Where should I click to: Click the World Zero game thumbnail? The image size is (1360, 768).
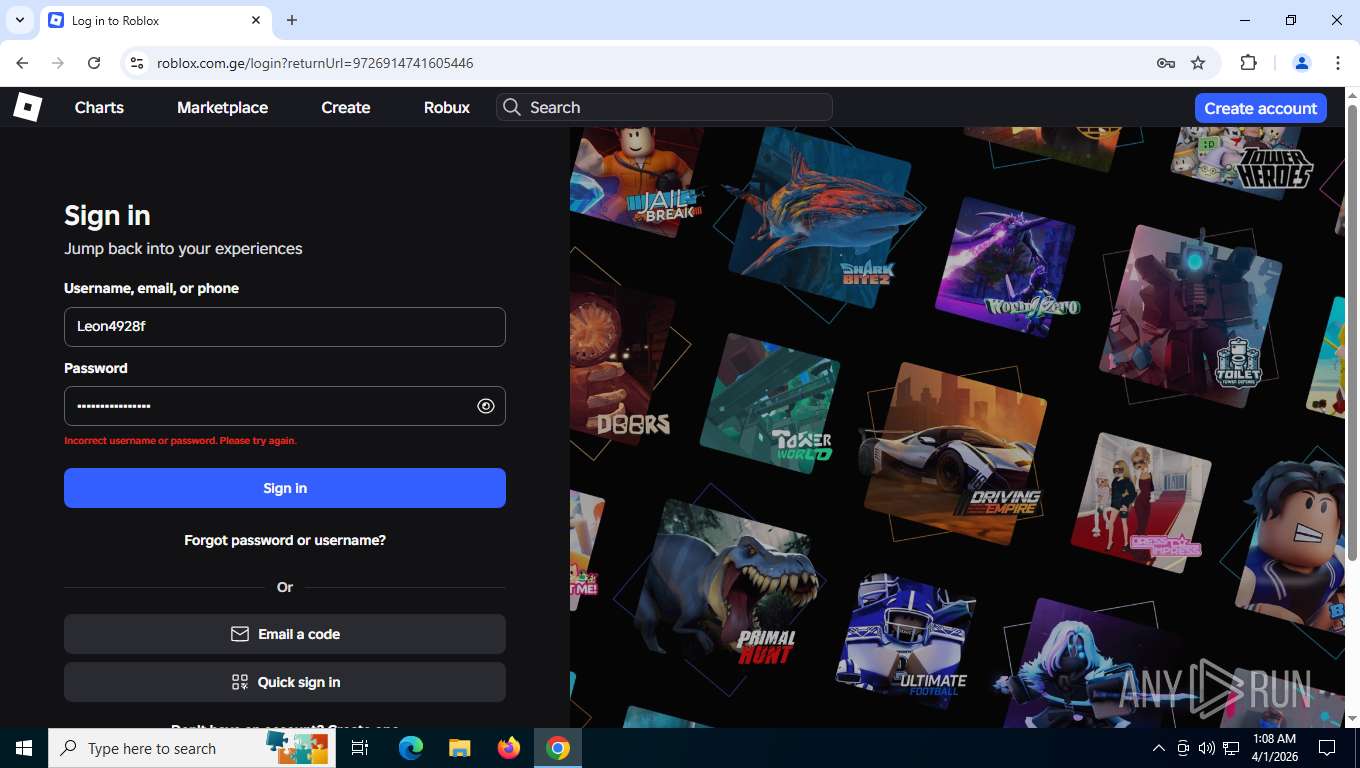click(x=1006, y=268)
